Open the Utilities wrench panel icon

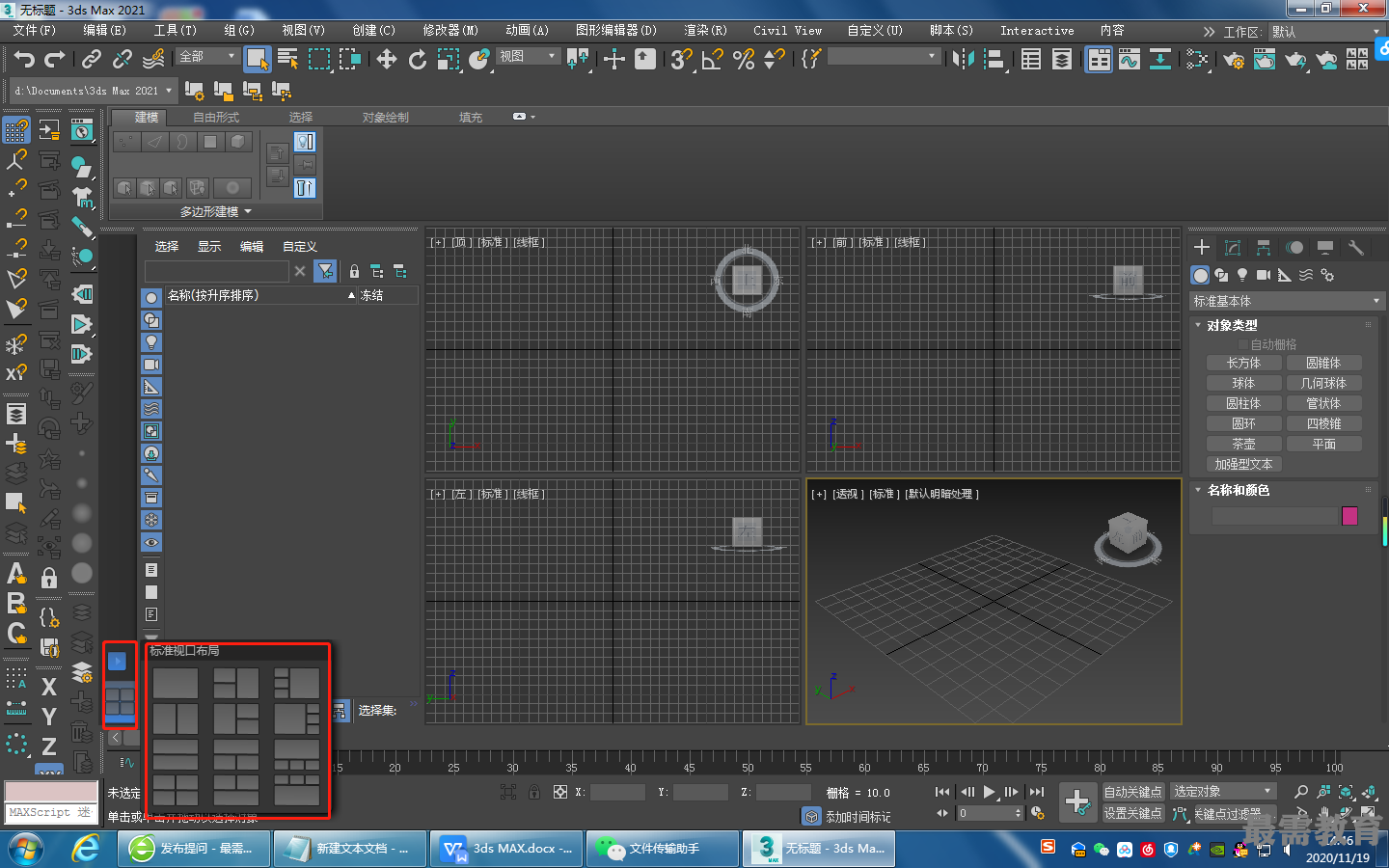point(1356,248)
